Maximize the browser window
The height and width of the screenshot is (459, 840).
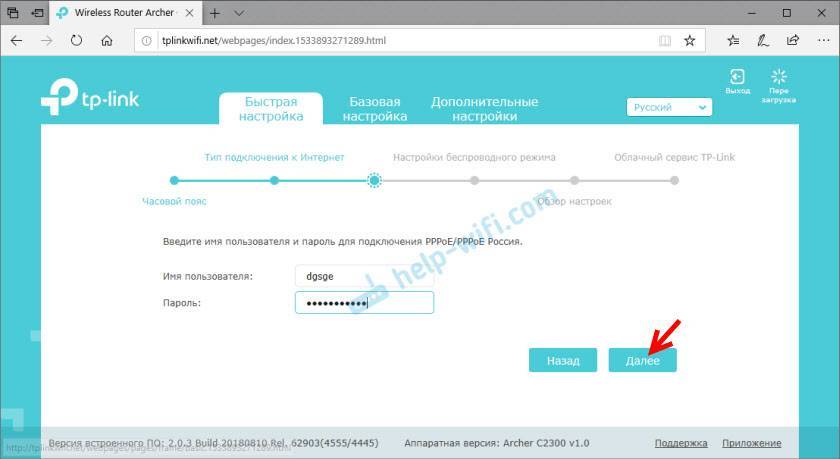[786, 13]
